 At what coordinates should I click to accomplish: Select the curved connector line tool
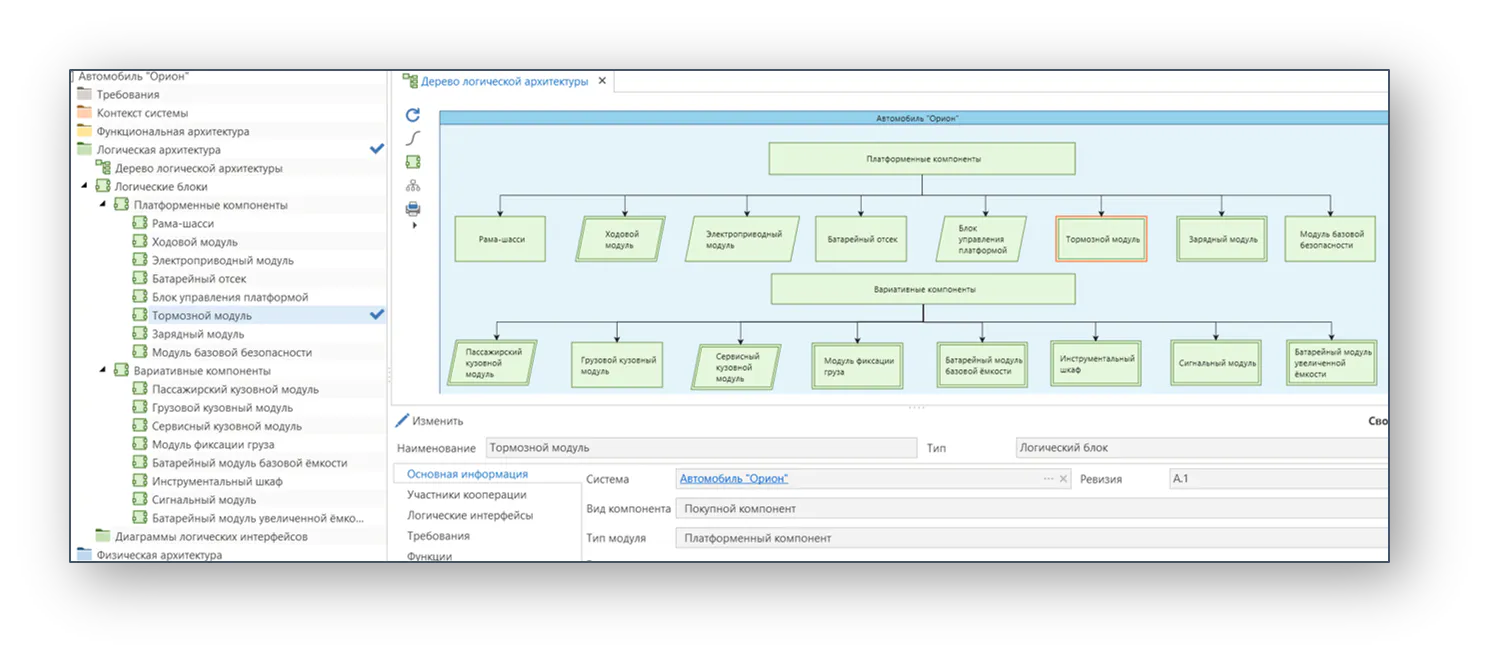click(x=413, y=138)
